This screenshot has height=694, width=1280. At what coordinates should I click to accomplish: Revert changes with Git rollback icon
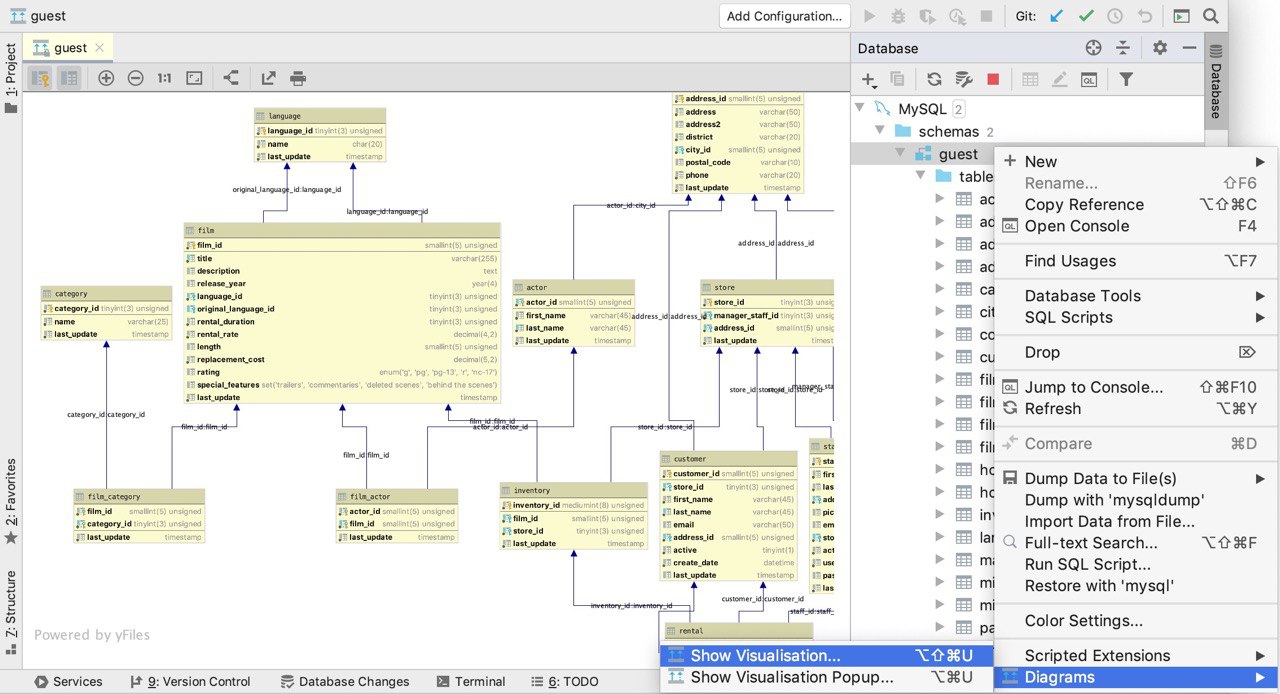point(1145,16)
